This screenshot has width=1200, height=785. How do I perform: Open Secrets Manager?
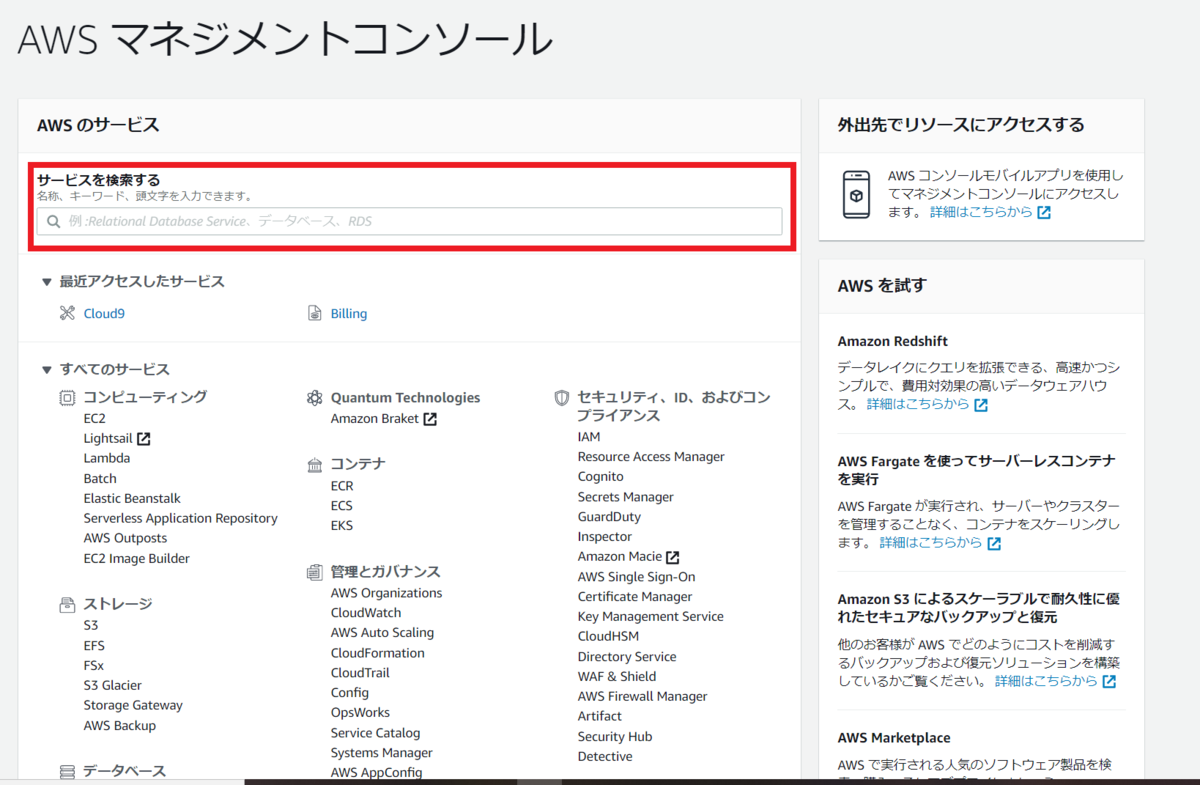(626, 496)
